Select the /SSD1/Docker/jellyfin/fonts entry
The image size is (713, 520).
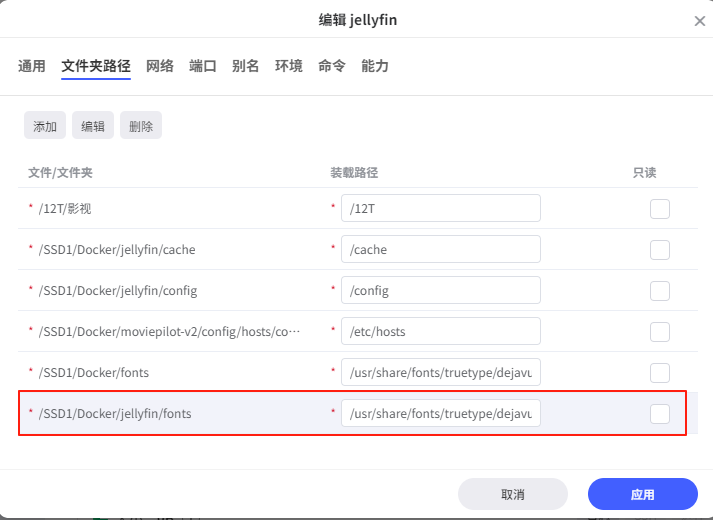[115, 414]
